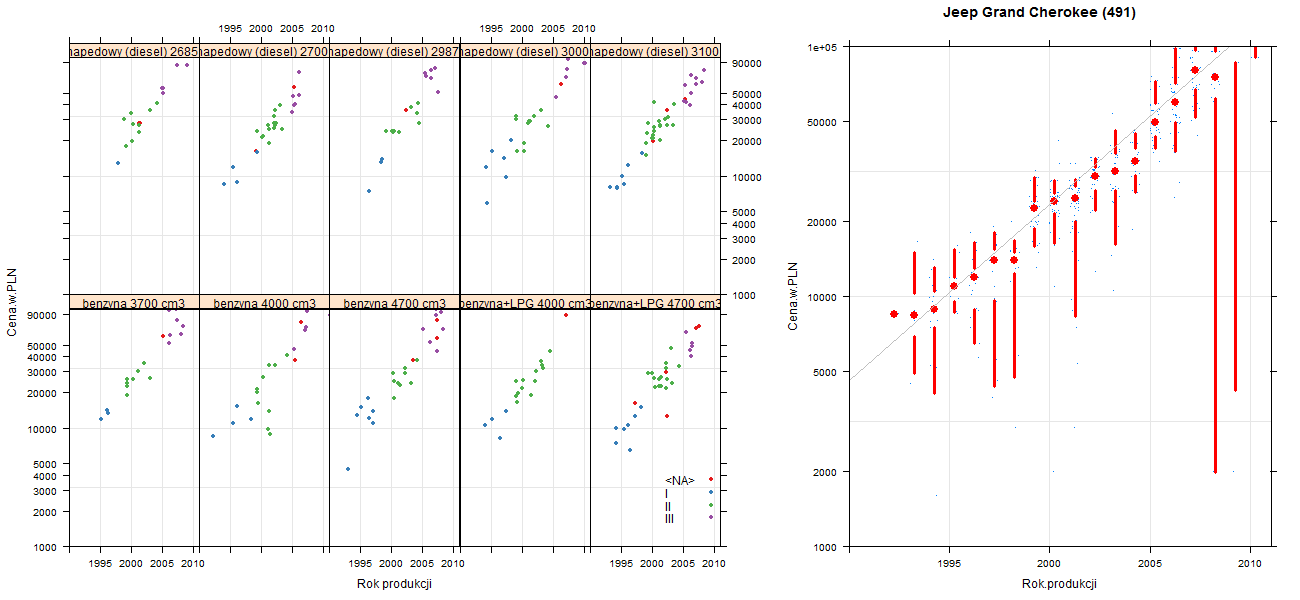Pick the red legend marker beside "<NA>"
The width and height of the screenshot is (1300, 600).
pos(710,480)
